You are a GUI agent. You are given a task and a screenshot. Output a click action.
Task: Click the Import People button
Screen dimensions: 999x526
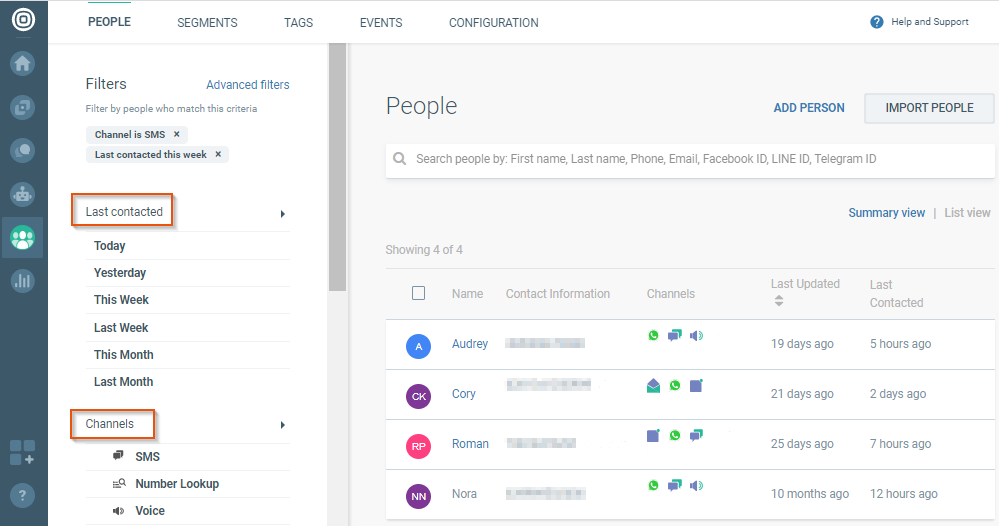(x=929, y=108)
